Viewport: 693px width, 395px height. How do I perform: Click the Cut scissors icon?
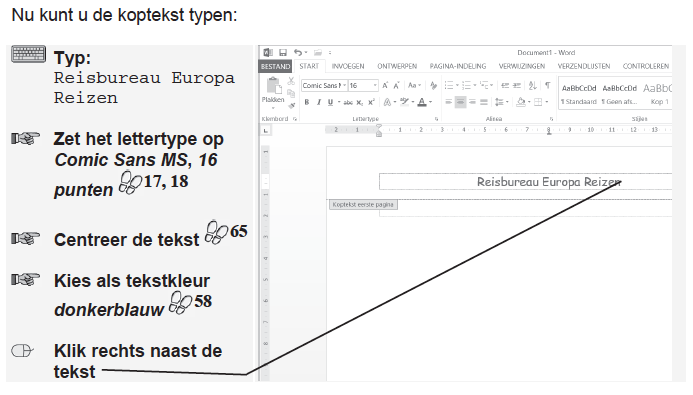[291, 81]
